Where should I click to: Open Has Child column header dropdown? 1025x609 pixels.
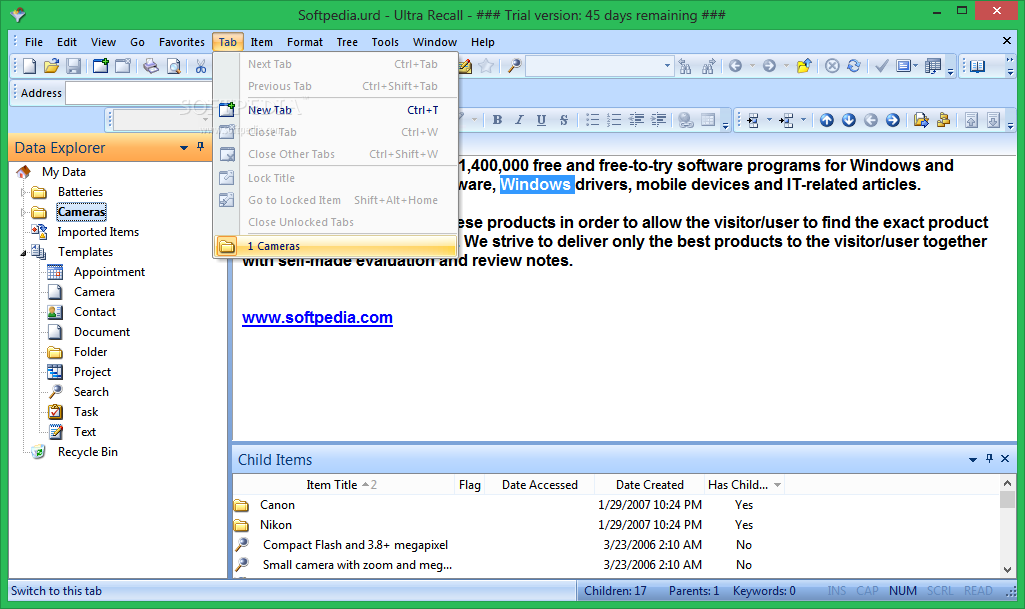pos(777,485)
